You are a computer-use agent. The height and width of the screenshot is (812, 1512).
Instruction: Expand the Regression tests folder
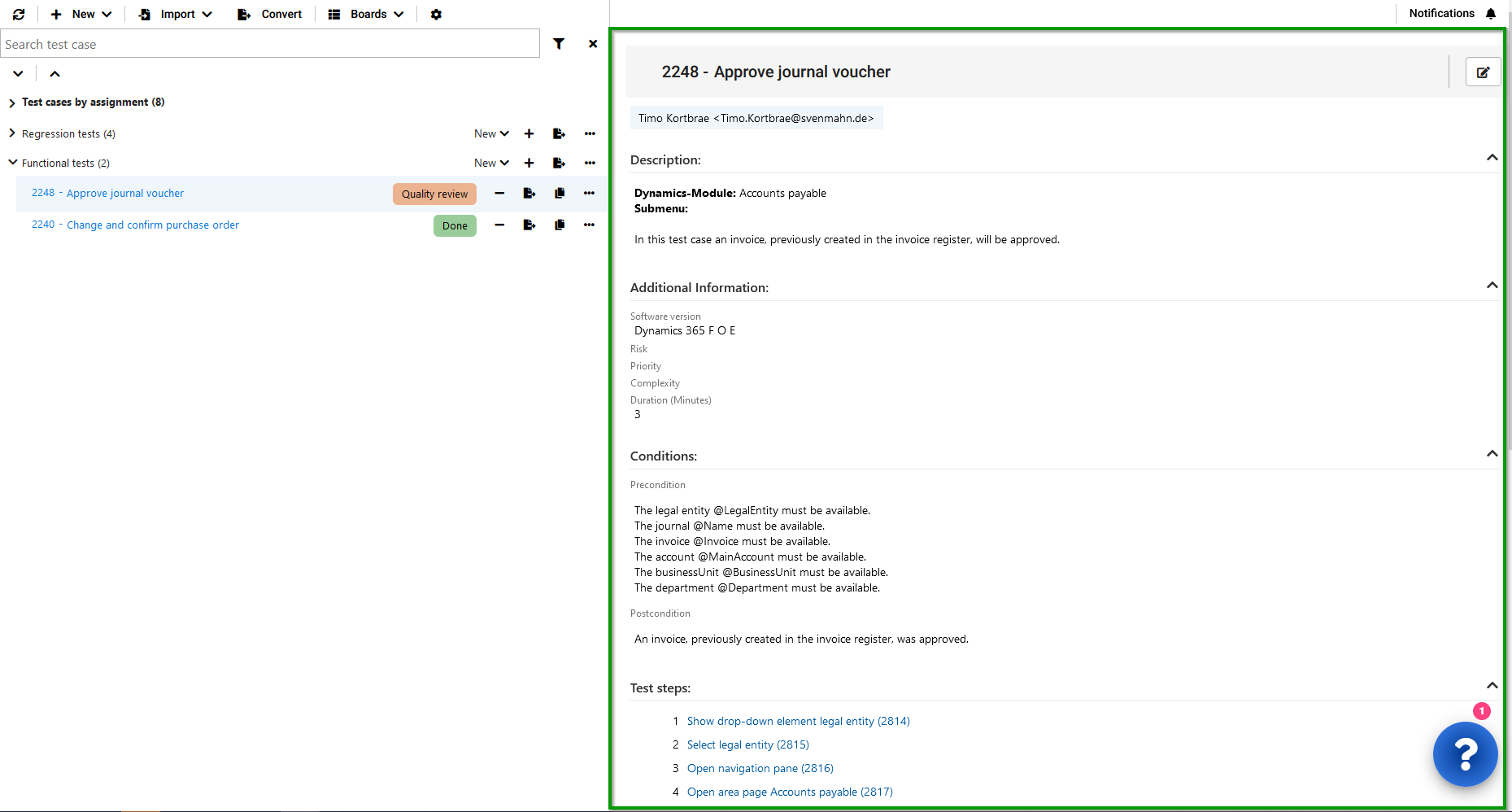pyautogui.click(x=12, y=133)
